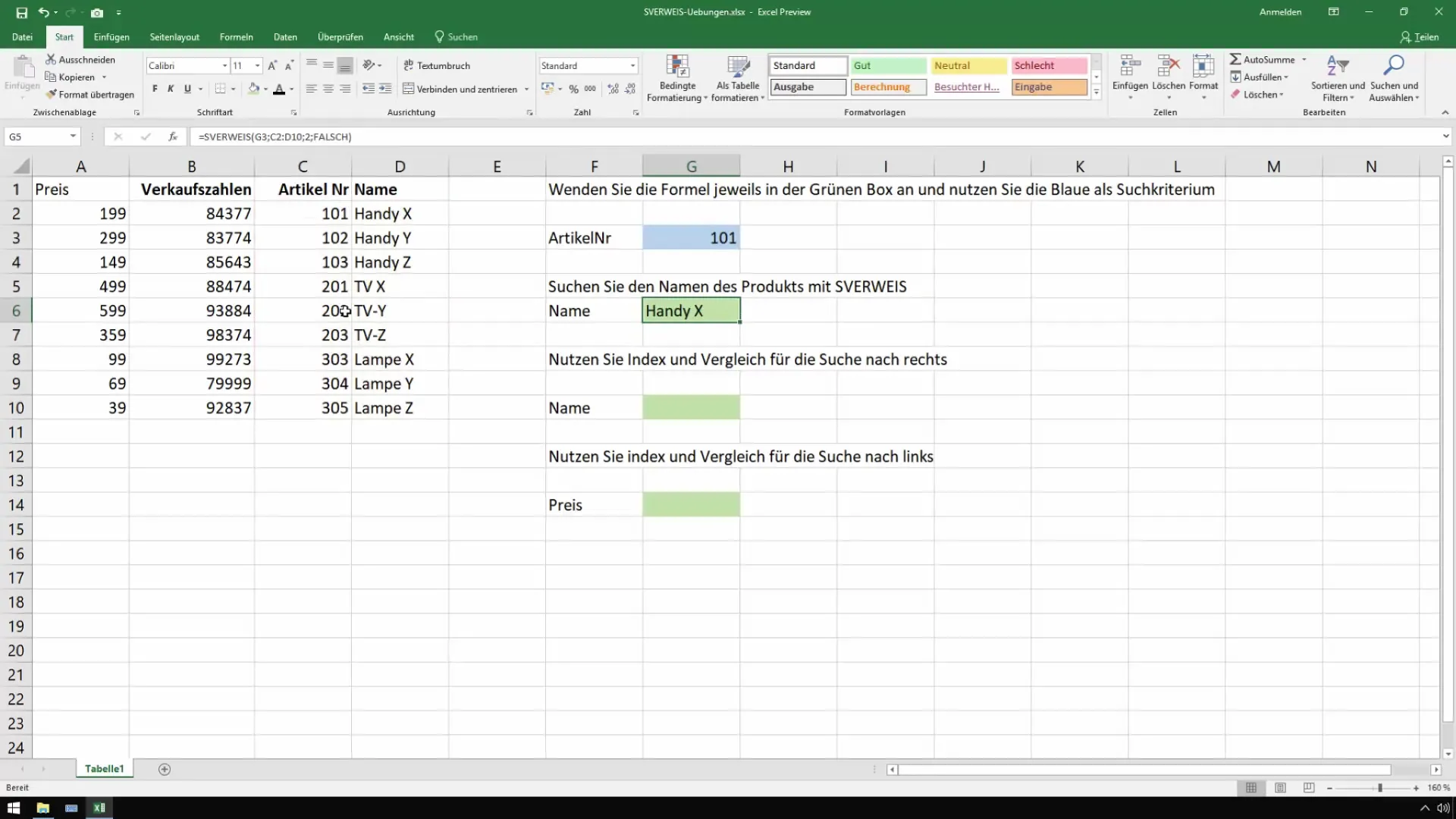
Task: Click the Format übertragen paintbrush icon
Action: pyautogui.click(x=51, y=94)
